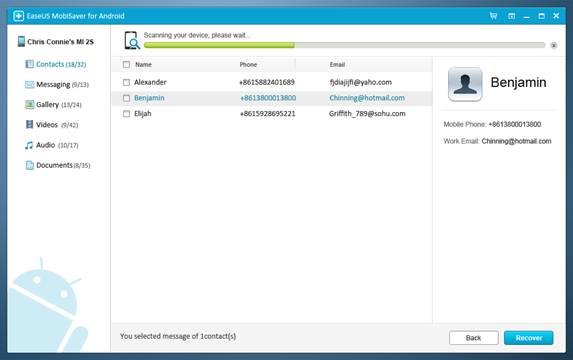This screenshot has width=573, height=360.
Task: Click email fjdiajijfi@yaho.com
Action: click(361, 82)
